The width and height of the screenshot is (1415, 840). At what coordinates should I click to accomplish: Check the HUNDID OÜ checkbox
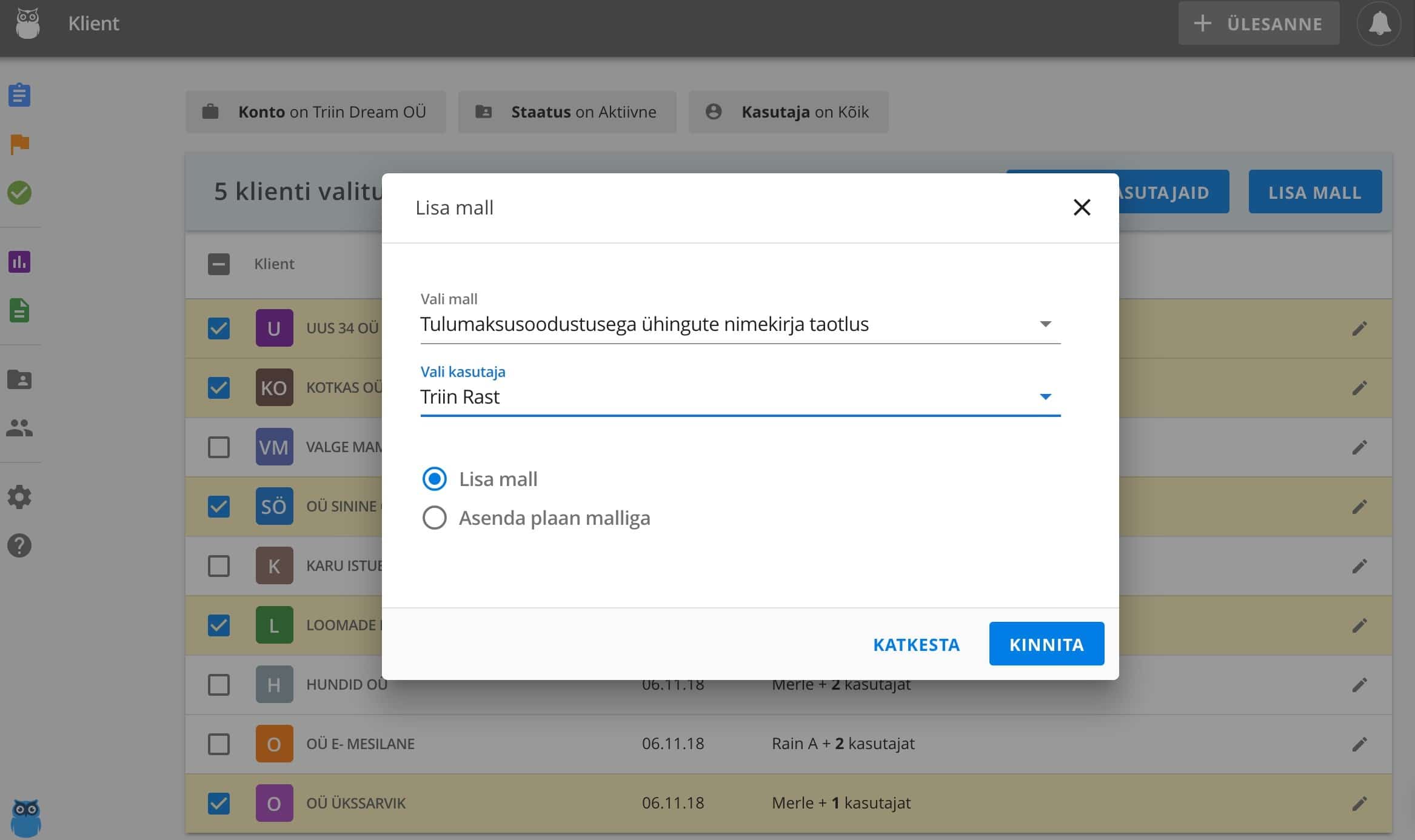(x=218, y=684)
